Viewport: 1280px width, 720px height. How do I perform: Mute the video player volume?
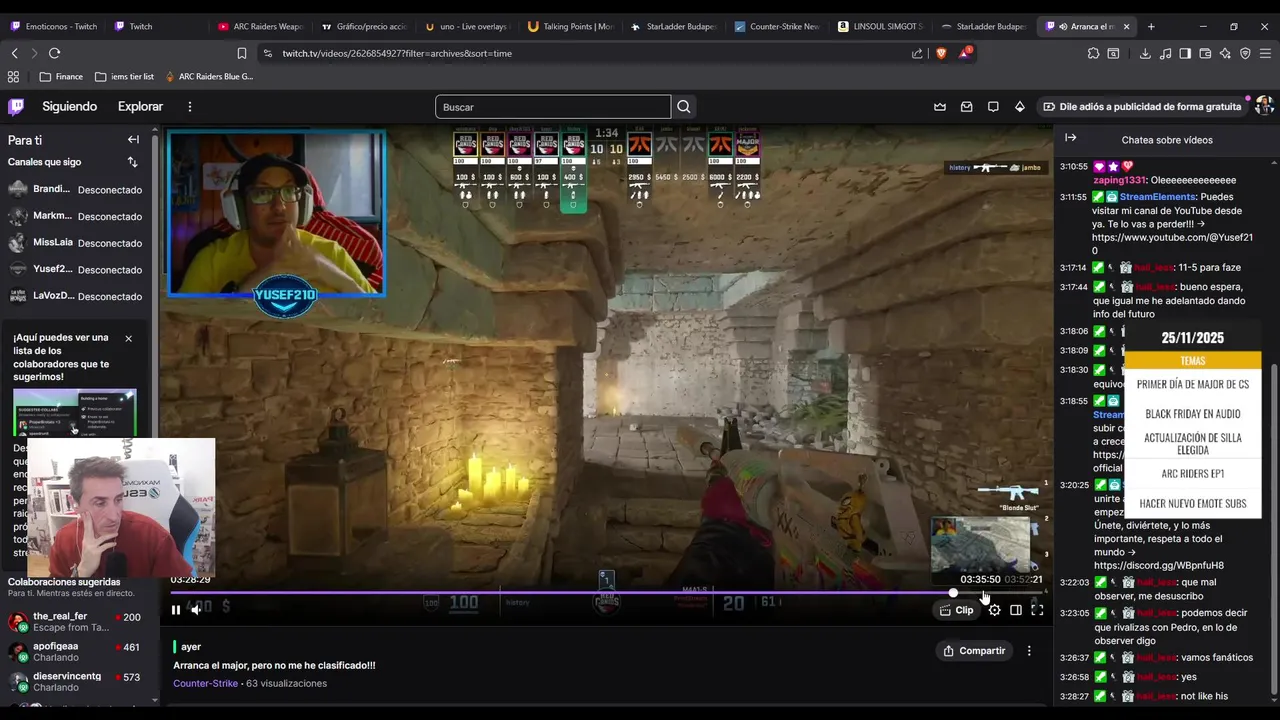(196, 610)
